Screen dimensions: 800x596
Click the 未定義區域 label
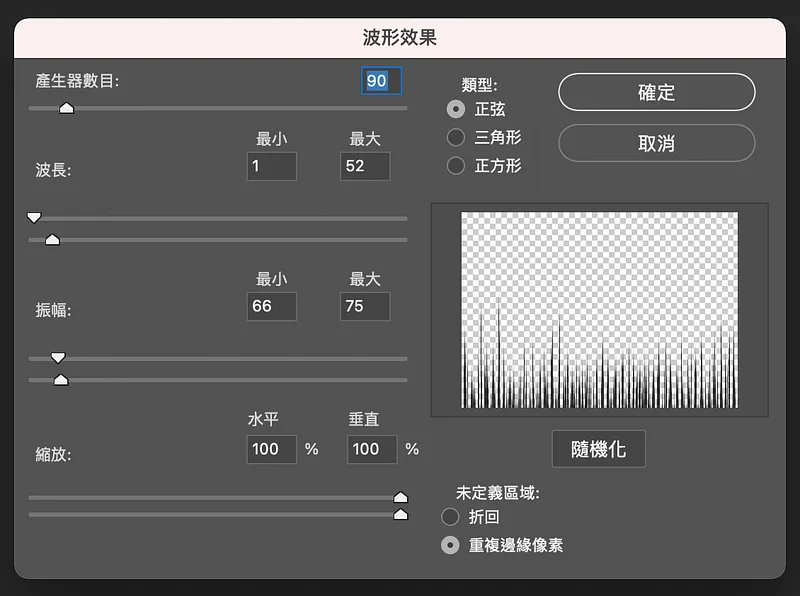[x=497, y=493]
